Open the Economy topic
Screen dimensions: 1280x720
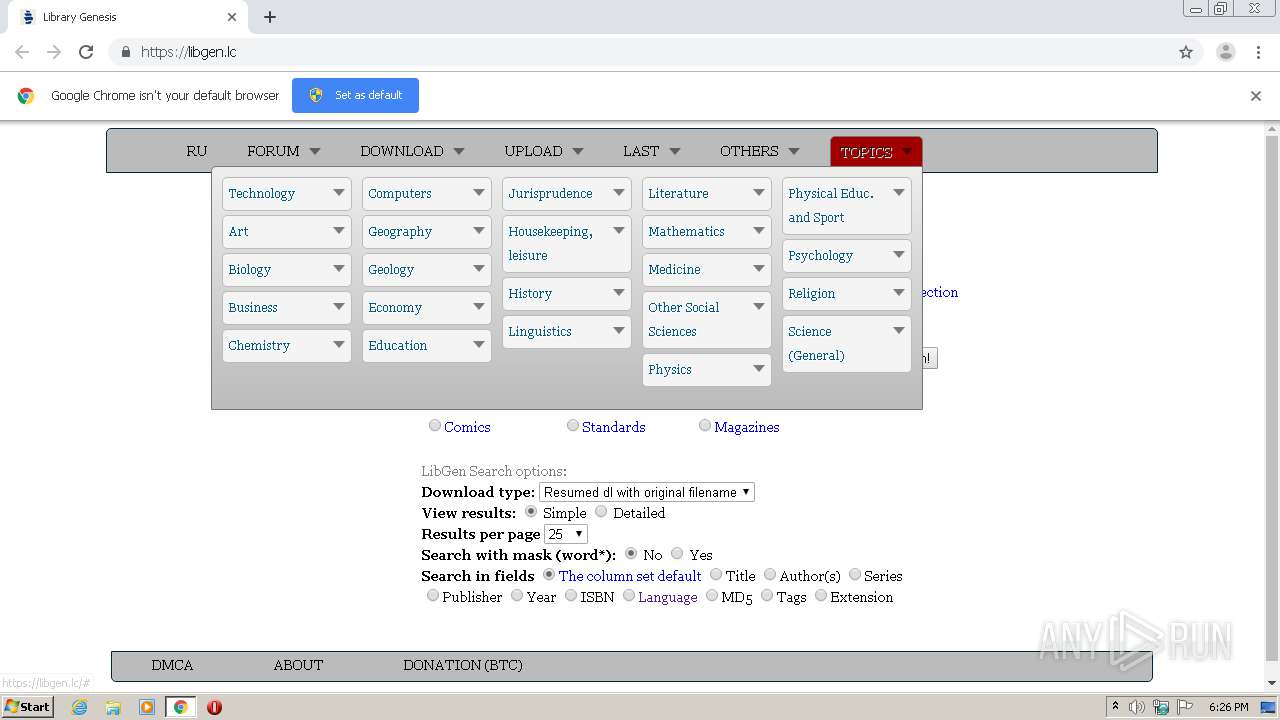(x=427, y=307)
